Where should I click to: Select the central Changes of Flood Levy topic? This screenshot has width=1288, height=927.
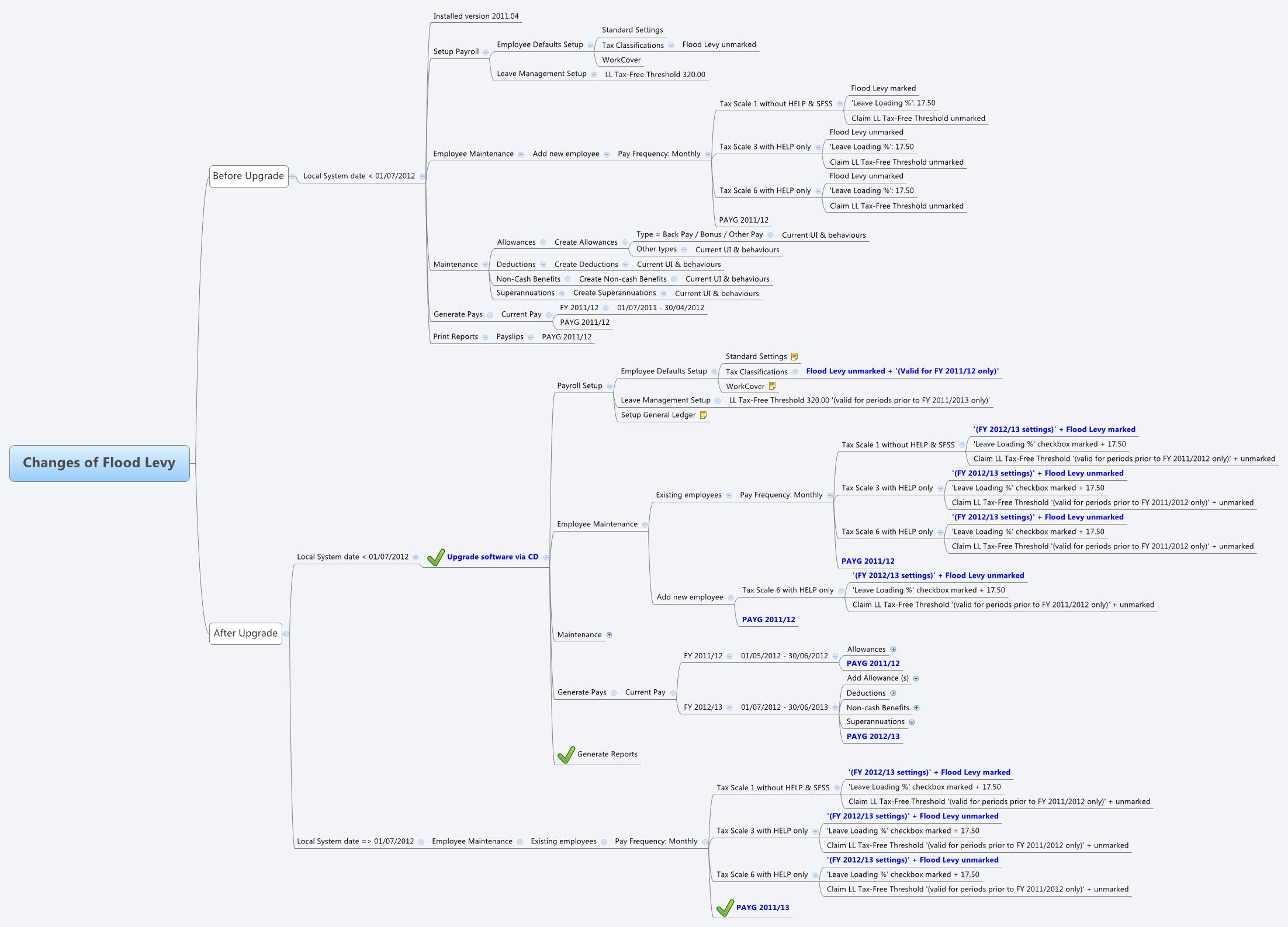[x=99, y=463]
